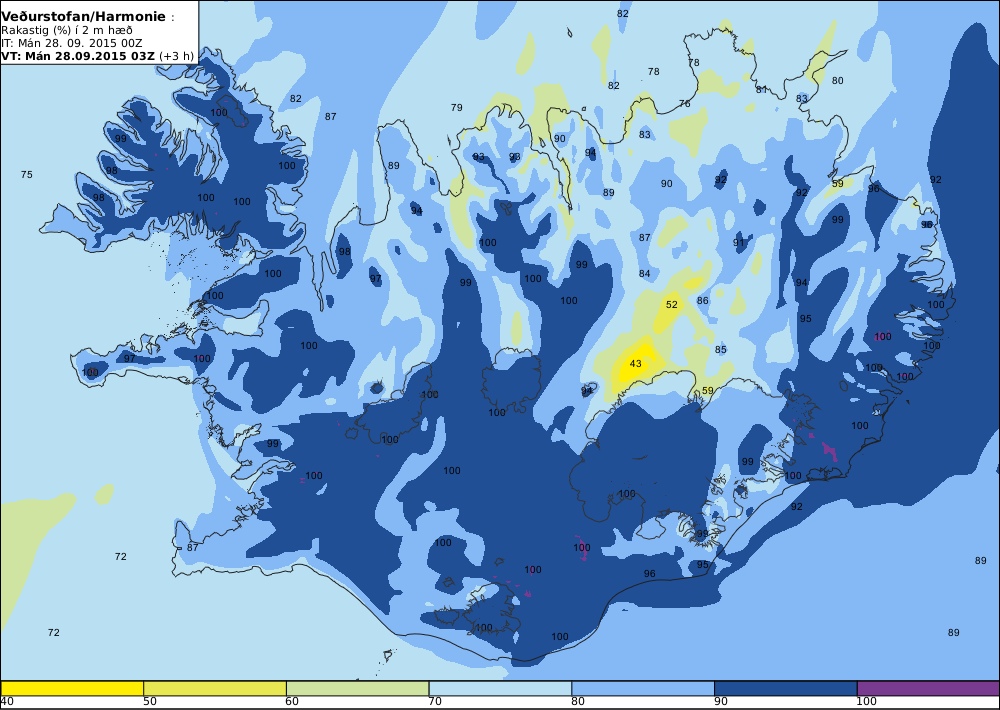Click the IT initial time line '00Z'

[x=130, y=43]
